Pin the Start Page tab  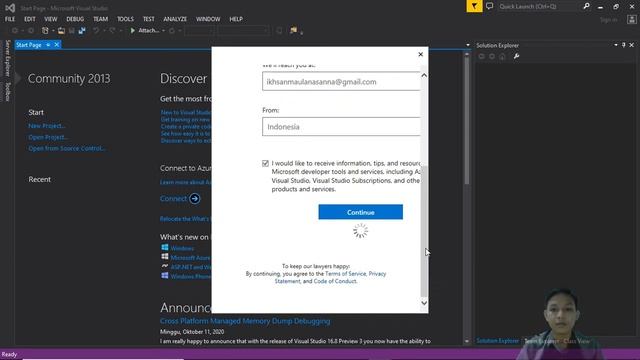tap(48, 45)
